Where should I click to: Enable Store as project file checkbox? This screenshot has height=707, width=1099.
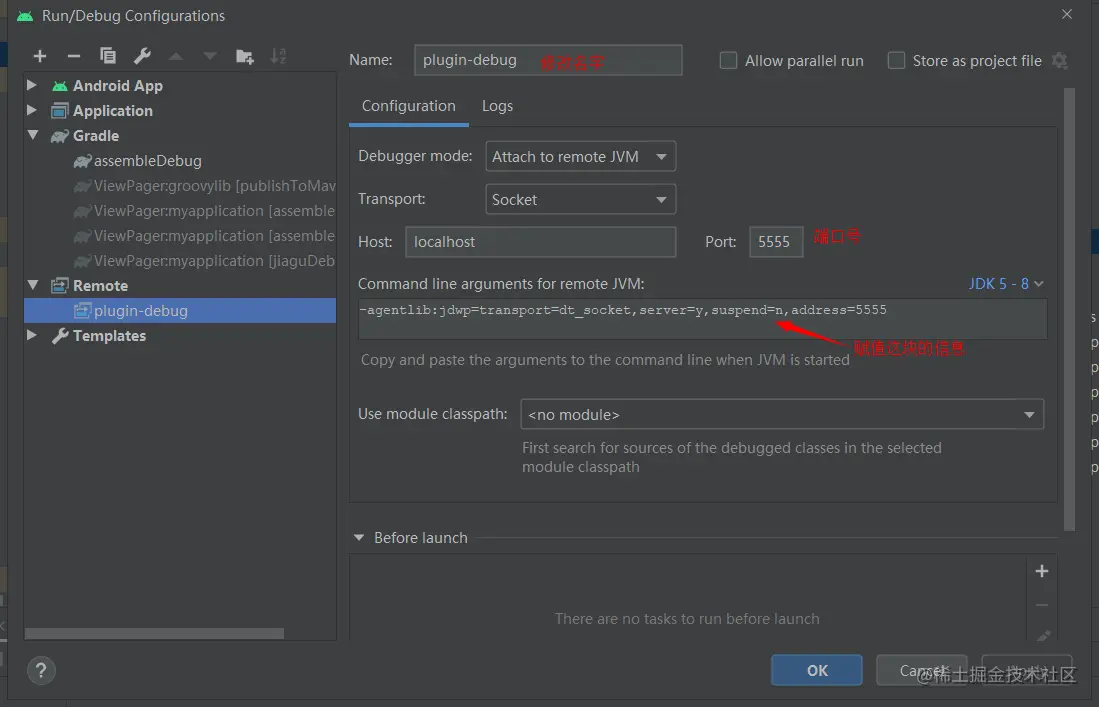896,60
